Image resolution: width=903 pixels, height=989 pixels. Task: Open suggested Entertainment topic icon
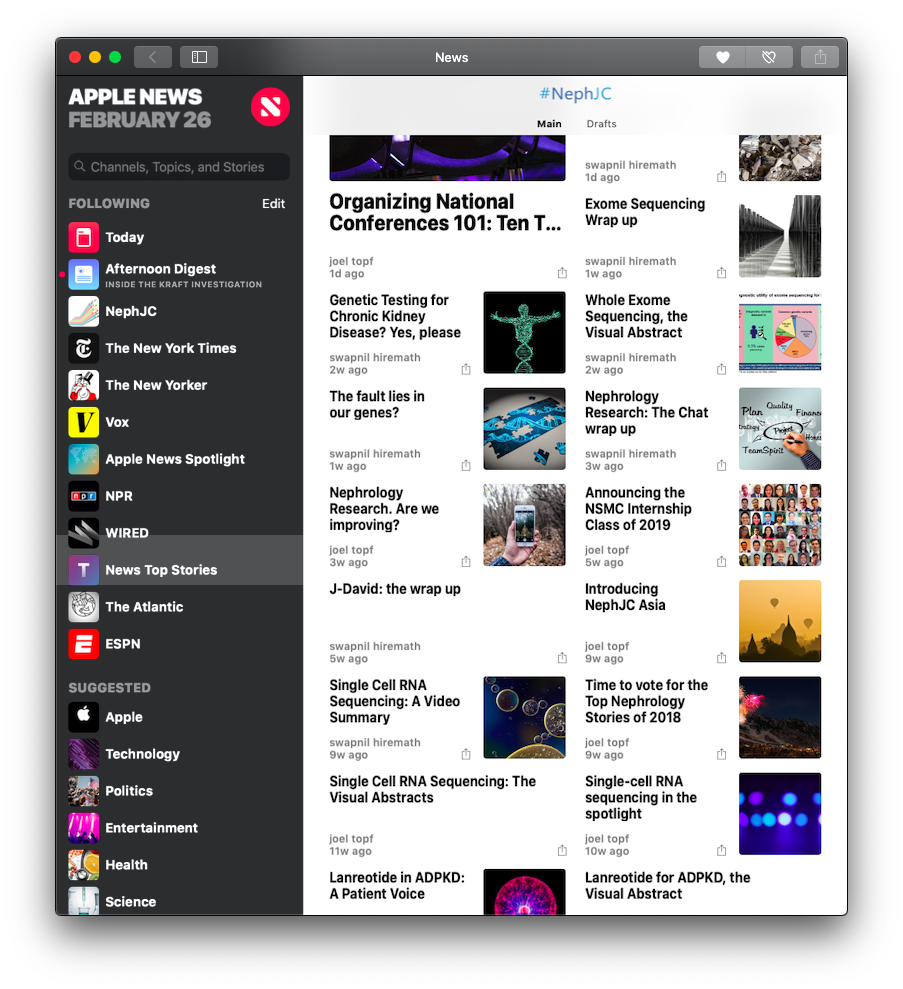tap(84, 828)
